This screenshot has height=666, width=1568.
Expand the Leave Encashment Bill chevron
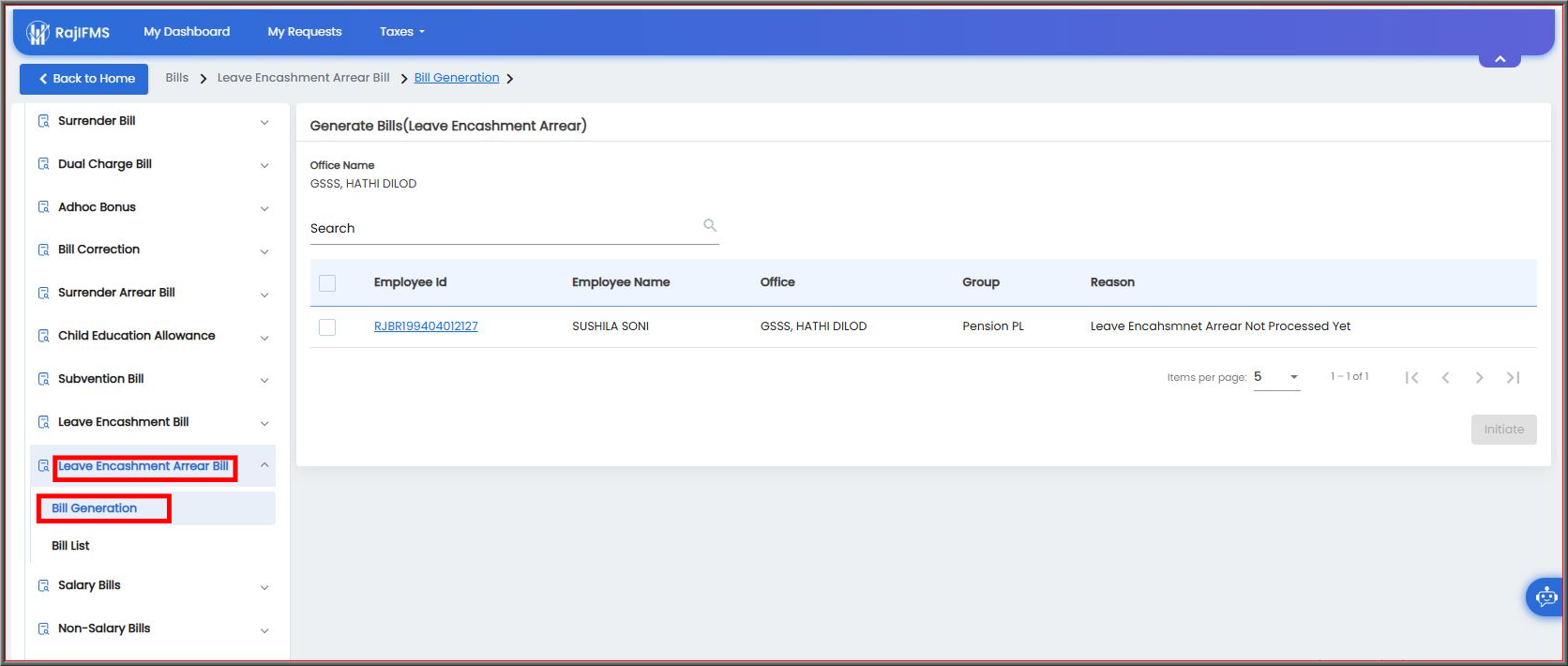(264, 423)
